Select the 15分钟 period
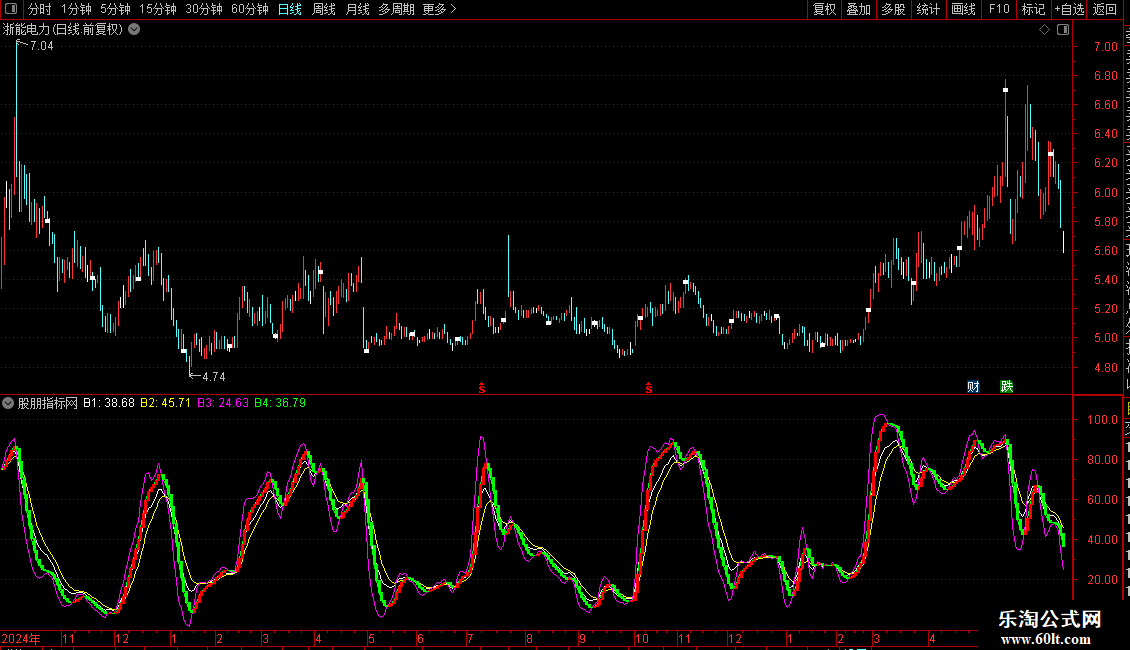1130x650 pixels. (x=158, y=9)
